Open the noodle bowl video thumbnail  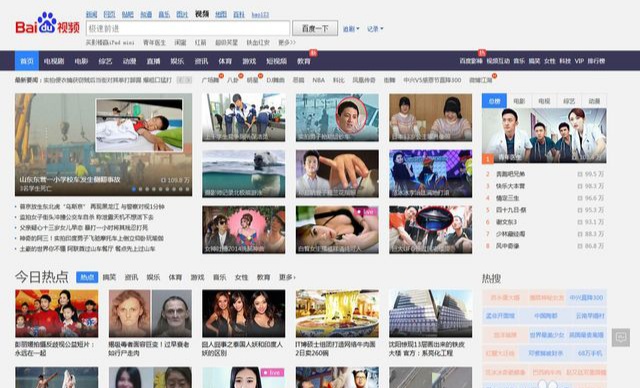(337, 313)
